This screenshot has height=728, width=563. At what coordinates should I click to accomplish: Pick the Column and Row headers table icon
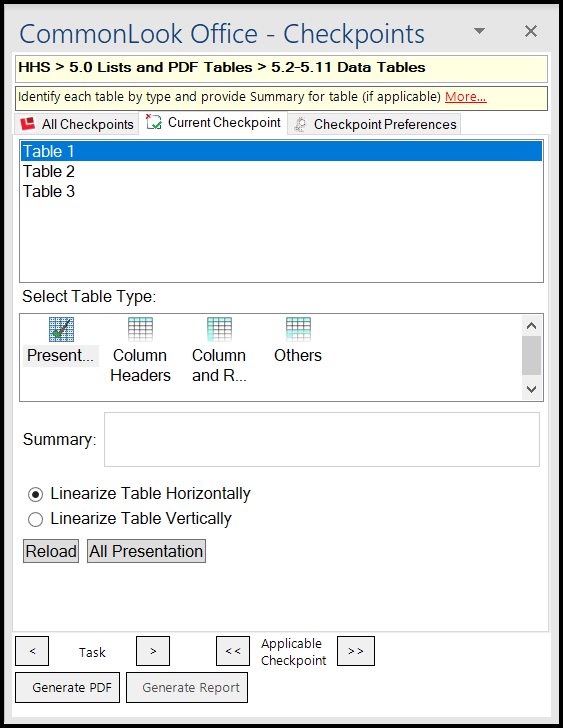tap(219, 330)
